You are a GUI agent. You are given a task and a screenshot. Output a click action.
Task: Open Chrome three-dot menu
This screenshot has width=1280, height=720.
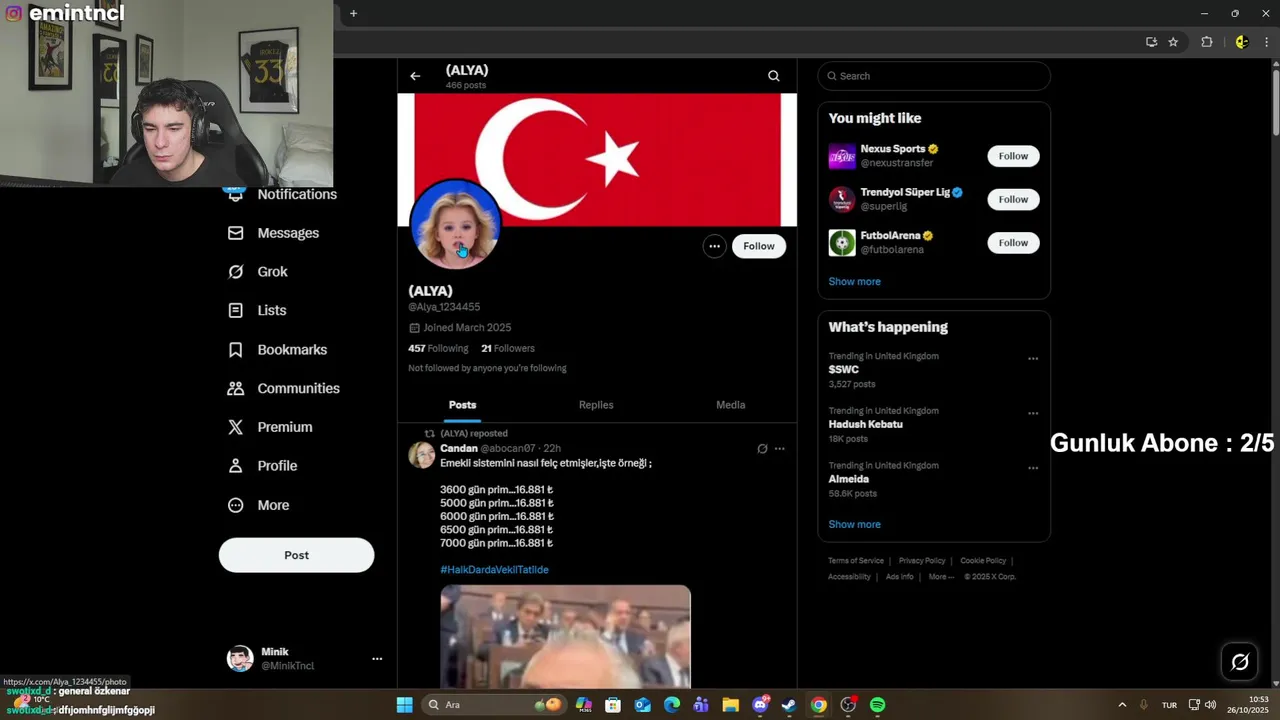pyautogui.click(x=1267, y=42)
